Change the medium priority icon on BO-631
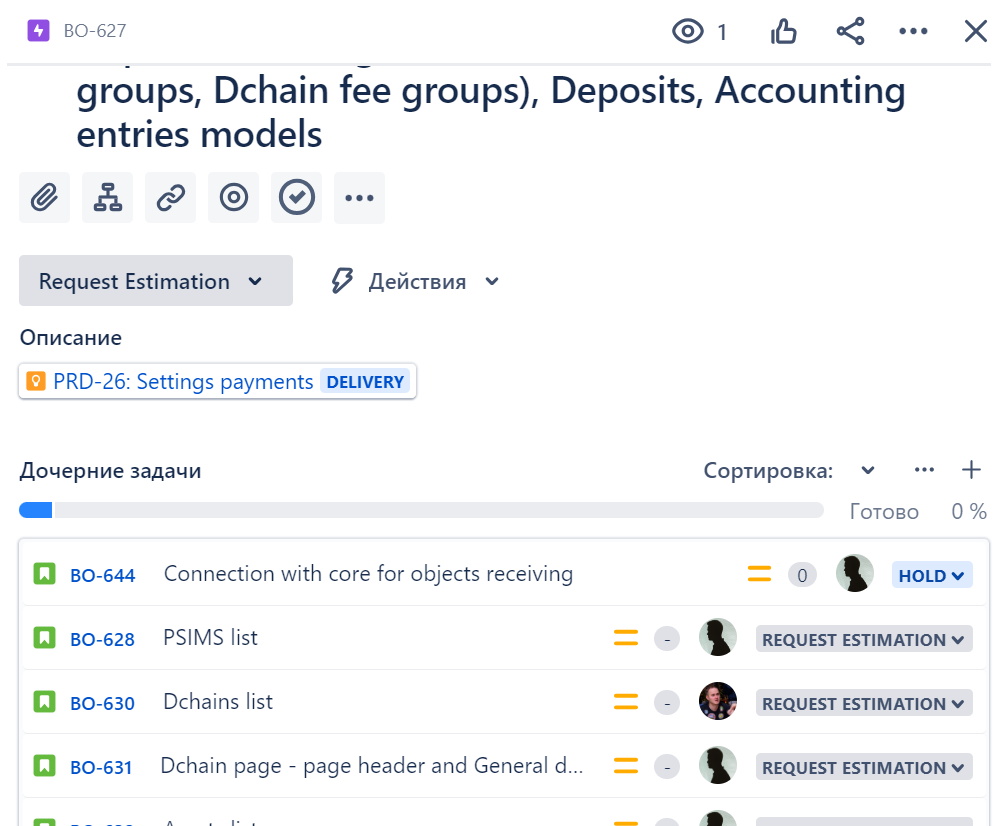993x826 pixels. click(626, 766)
